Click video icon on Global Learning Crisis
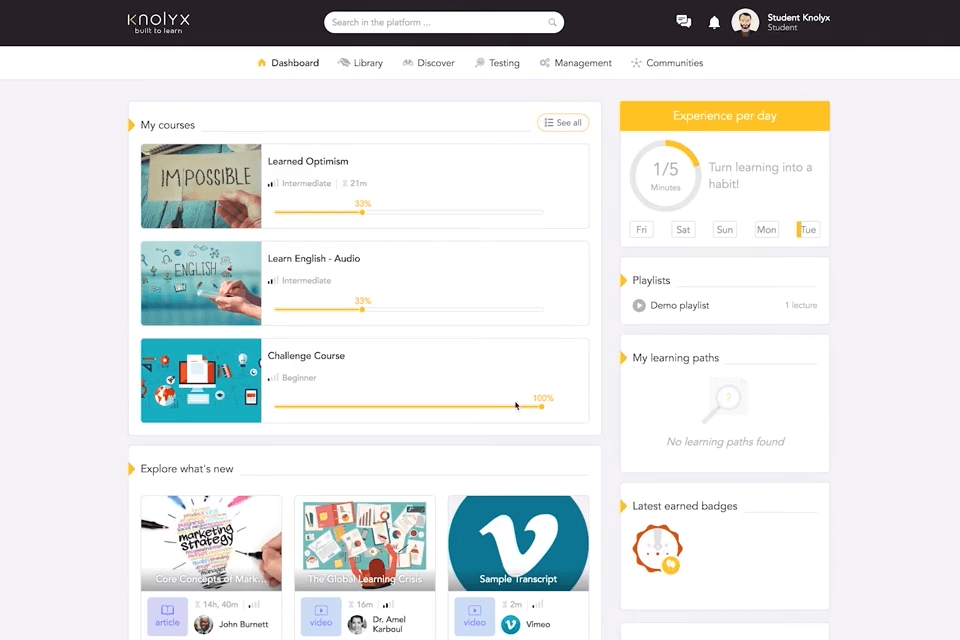960x640 pixels. pos(321,616)
